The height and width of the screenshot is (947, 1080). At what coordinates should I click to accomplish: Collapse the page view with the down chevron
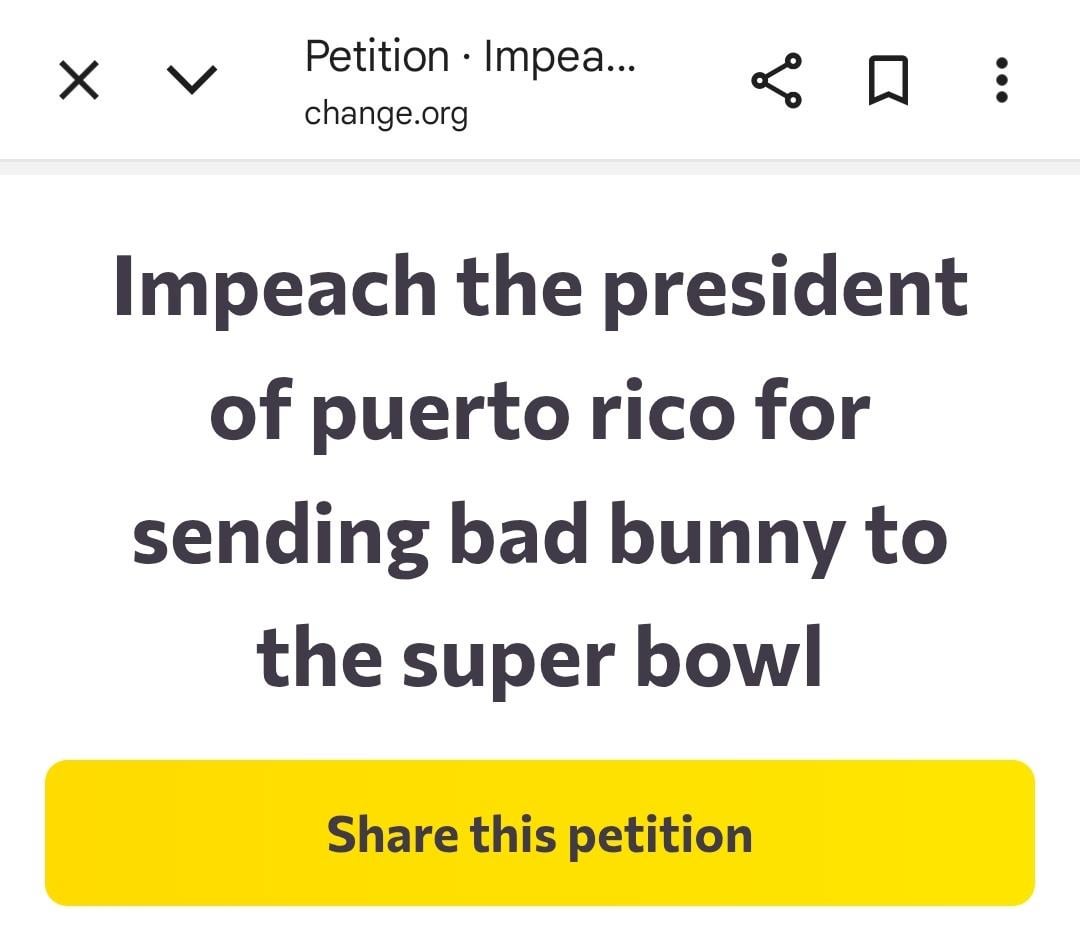tap(193, 78)
